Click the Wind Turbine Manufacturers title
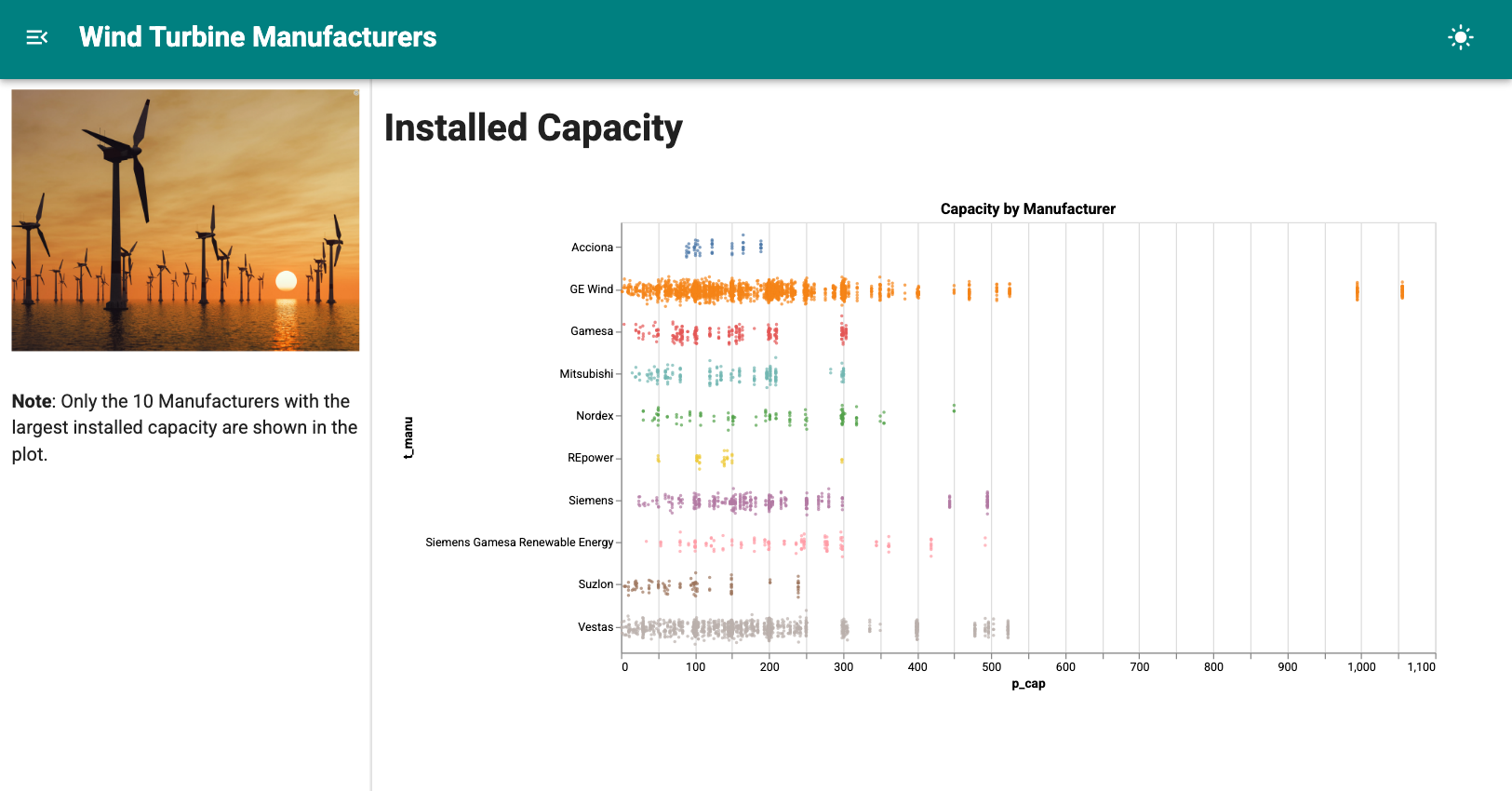This screenshot has width=1512, height=791. pyautogui.click(x=258, y=37)
